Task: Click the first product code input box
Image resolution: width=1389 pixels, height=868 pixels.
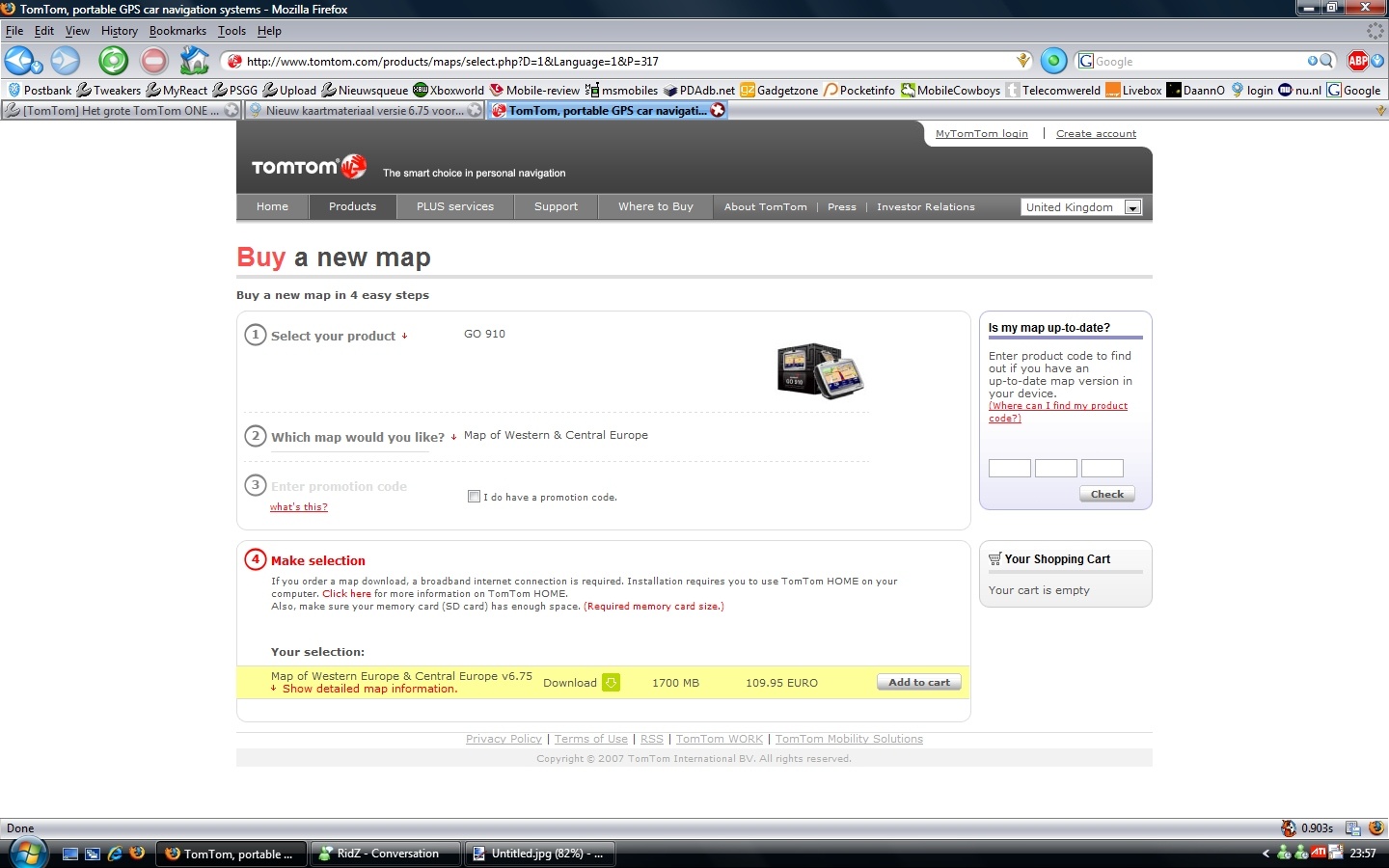Action: [x=1010, y=468]
